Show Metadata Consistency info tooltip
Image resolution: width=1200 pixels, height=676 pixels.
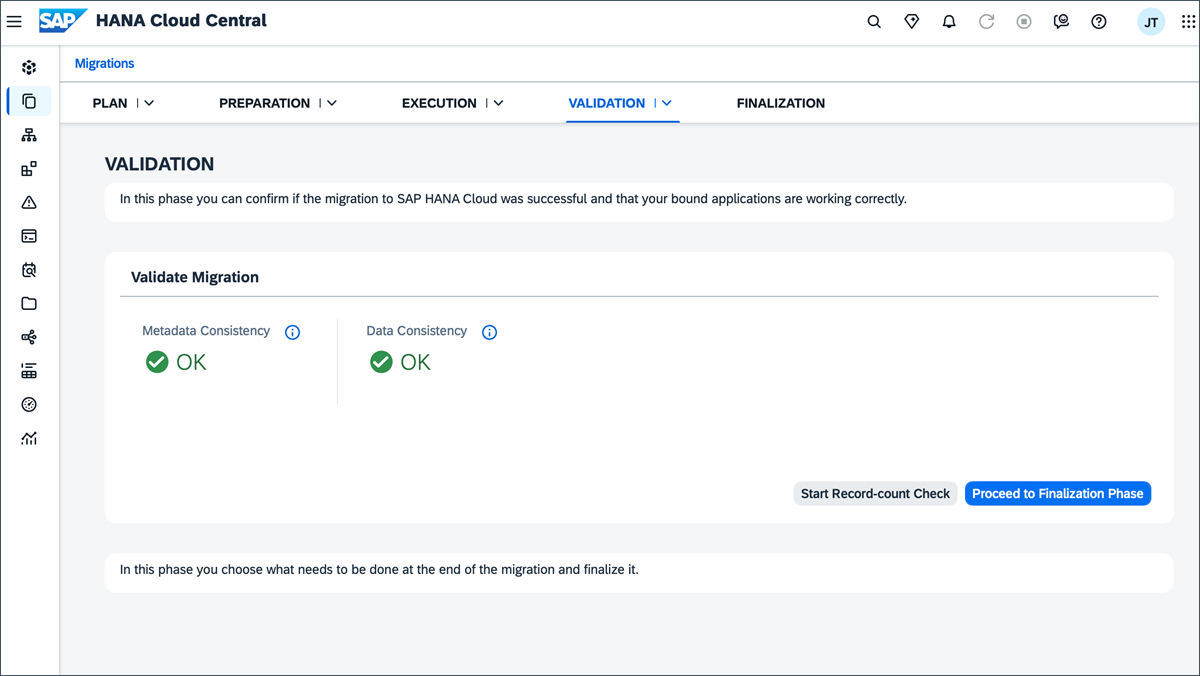click(x=292, y=332)
